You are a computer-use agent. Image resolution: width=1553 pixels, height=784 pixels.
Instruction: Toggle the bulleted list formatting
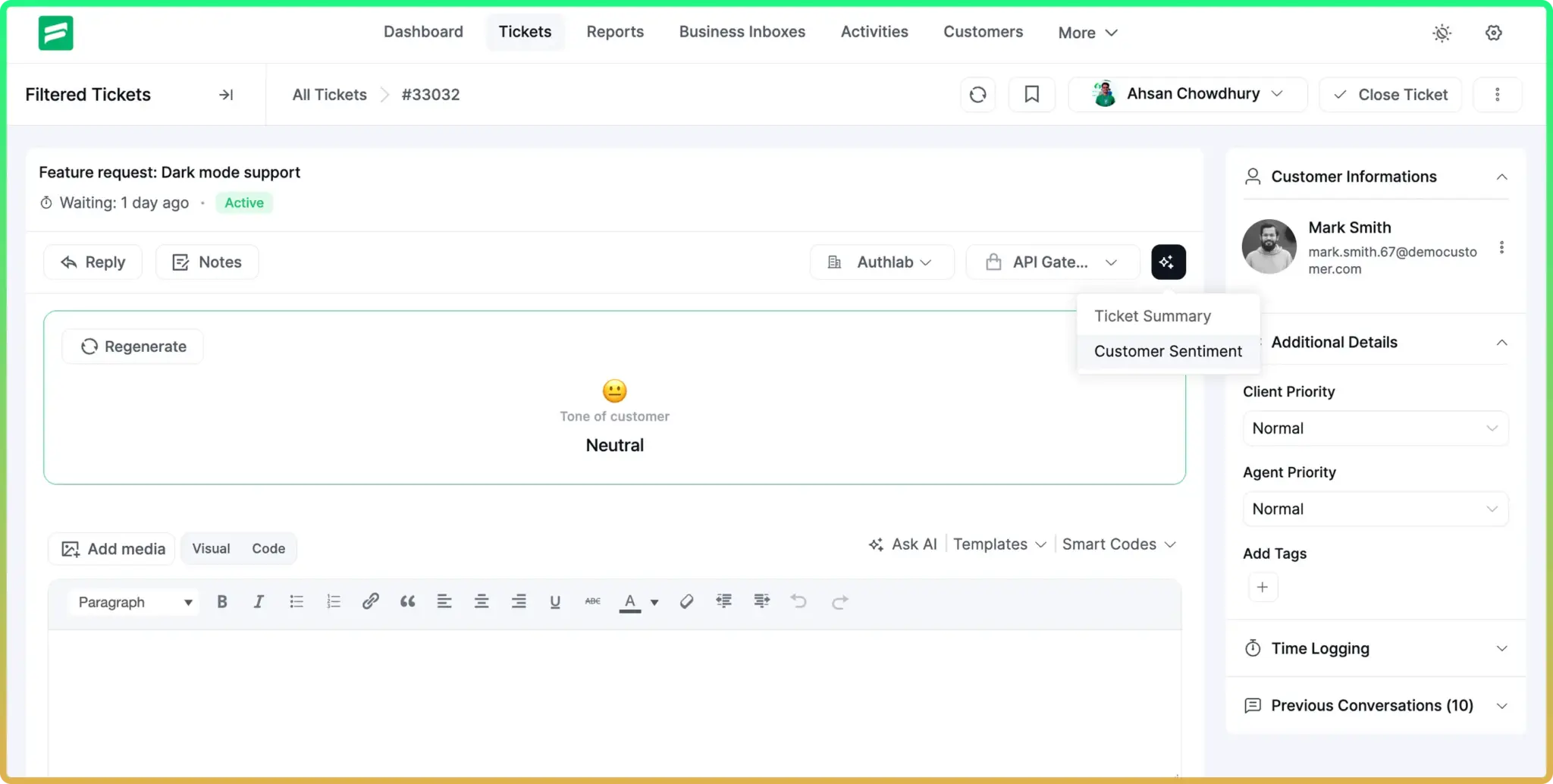pyautogui.click(x=296, y=601)
